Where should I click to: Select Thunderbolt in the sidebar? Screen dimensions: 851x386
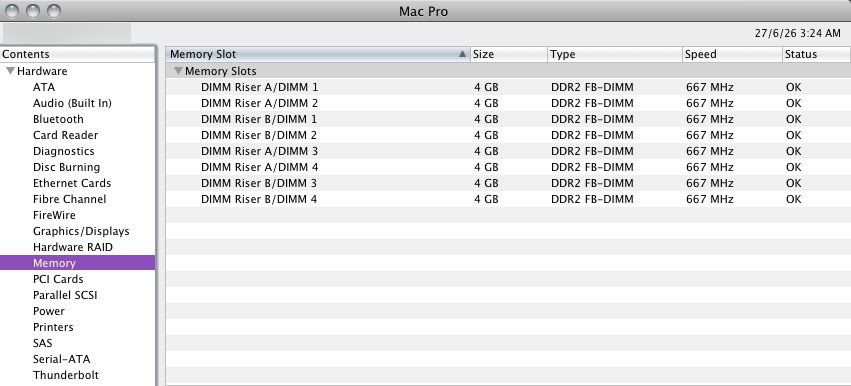click(66, 375)
